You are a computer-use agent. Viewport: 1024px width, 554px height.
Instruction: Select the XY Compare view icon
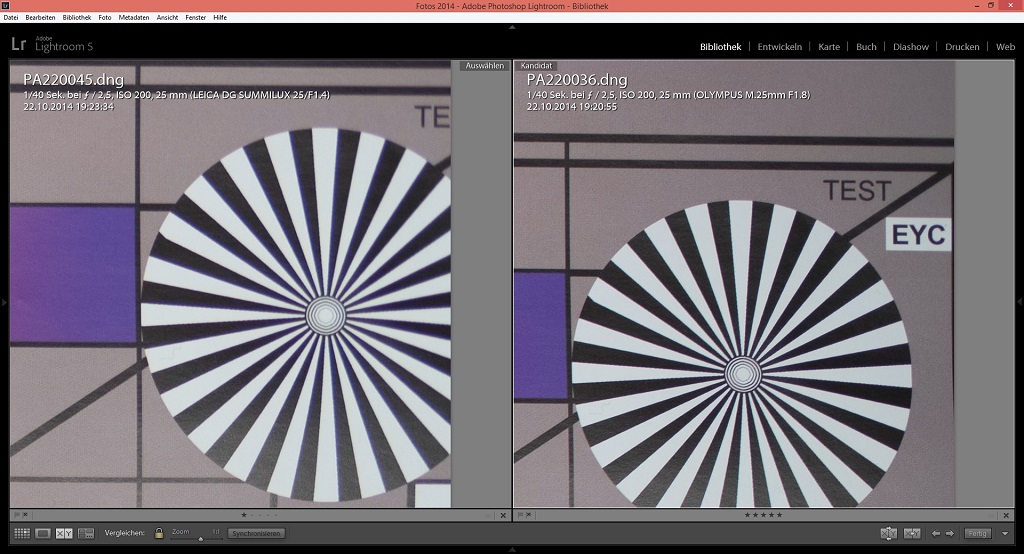(64, 534)
